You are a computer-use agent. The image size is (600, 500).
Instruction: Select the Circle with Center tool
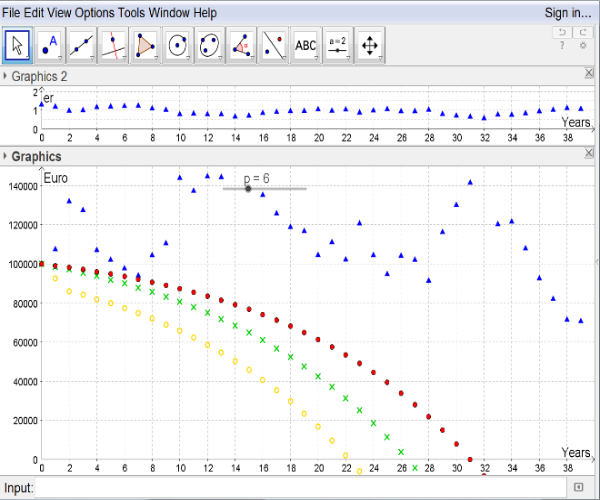(x=178, y=45)
